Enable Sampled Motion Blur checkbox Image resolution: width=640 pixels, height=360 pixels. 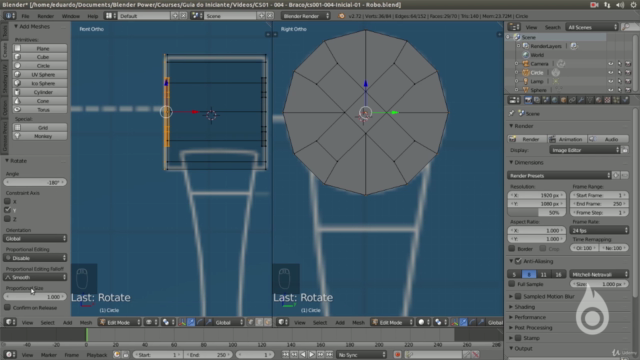(518, 296)
